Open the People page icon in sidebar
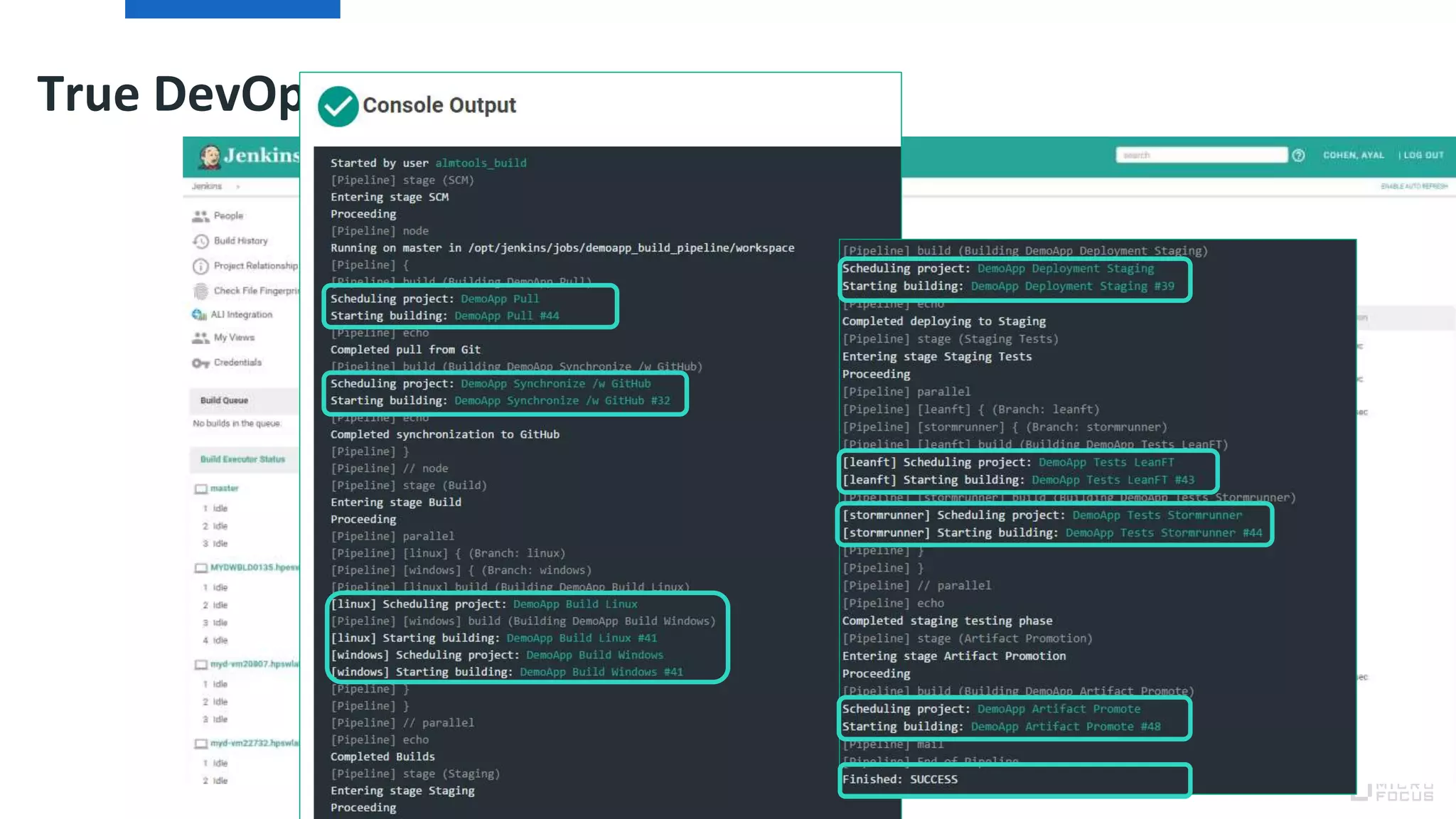1456x819 pixels. (200, 216)
